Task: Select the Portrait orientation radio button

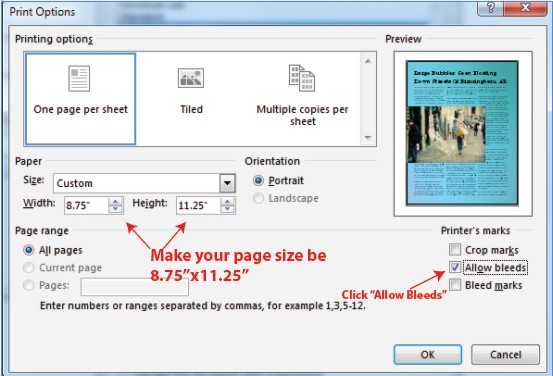Action: coord(258,181)
